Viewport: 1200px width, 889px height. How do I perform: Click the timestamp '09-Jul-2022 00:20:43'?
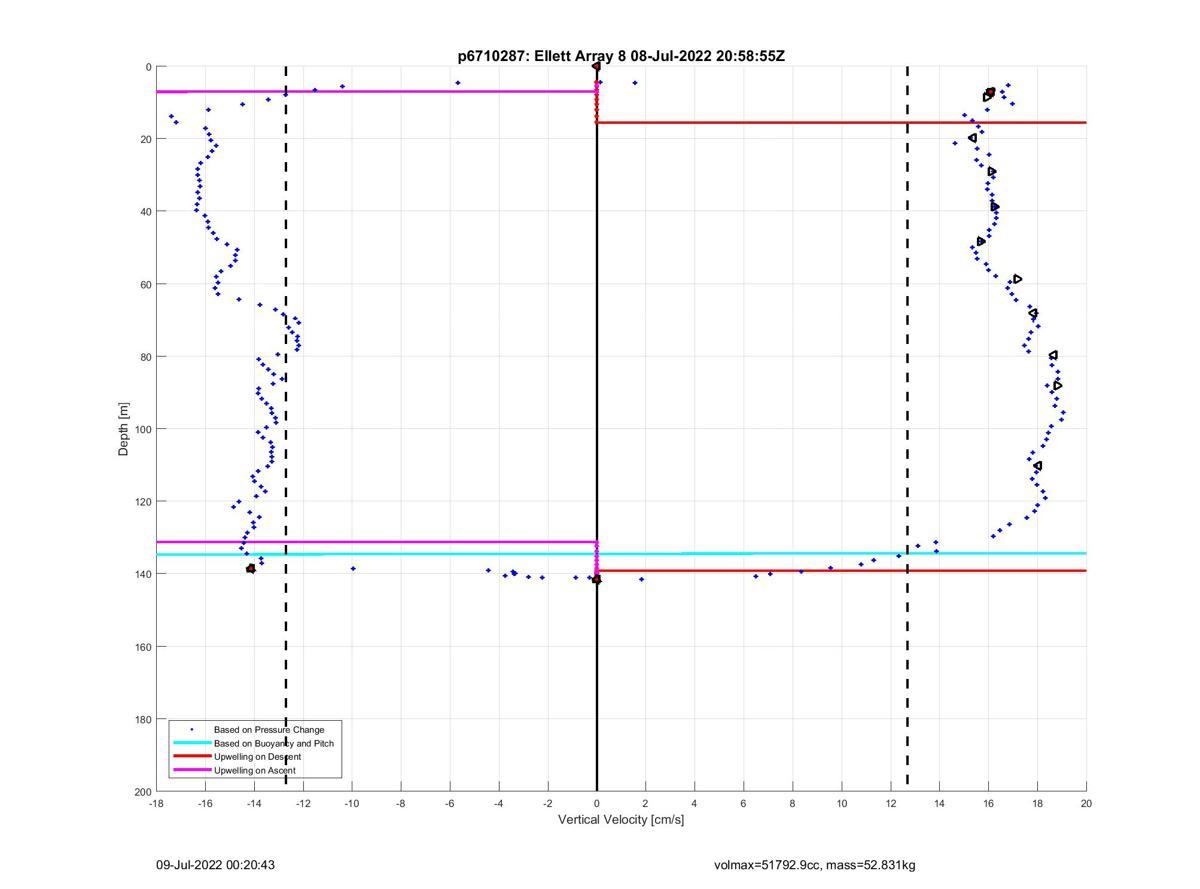click(x=215, y=865)
